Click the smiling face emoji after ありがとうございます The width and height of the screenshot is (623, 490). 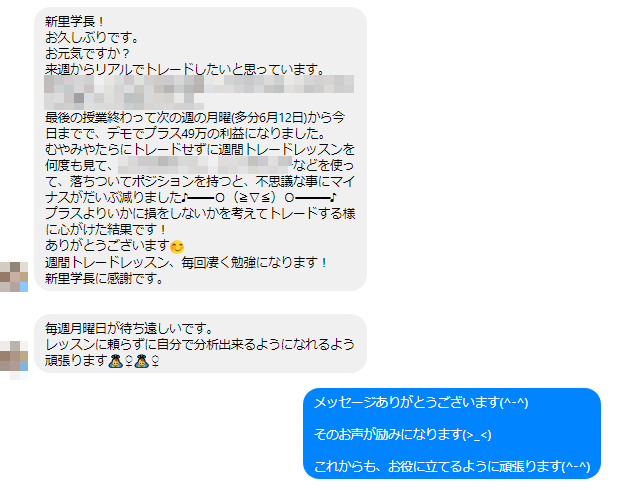(x=177, y=247)
